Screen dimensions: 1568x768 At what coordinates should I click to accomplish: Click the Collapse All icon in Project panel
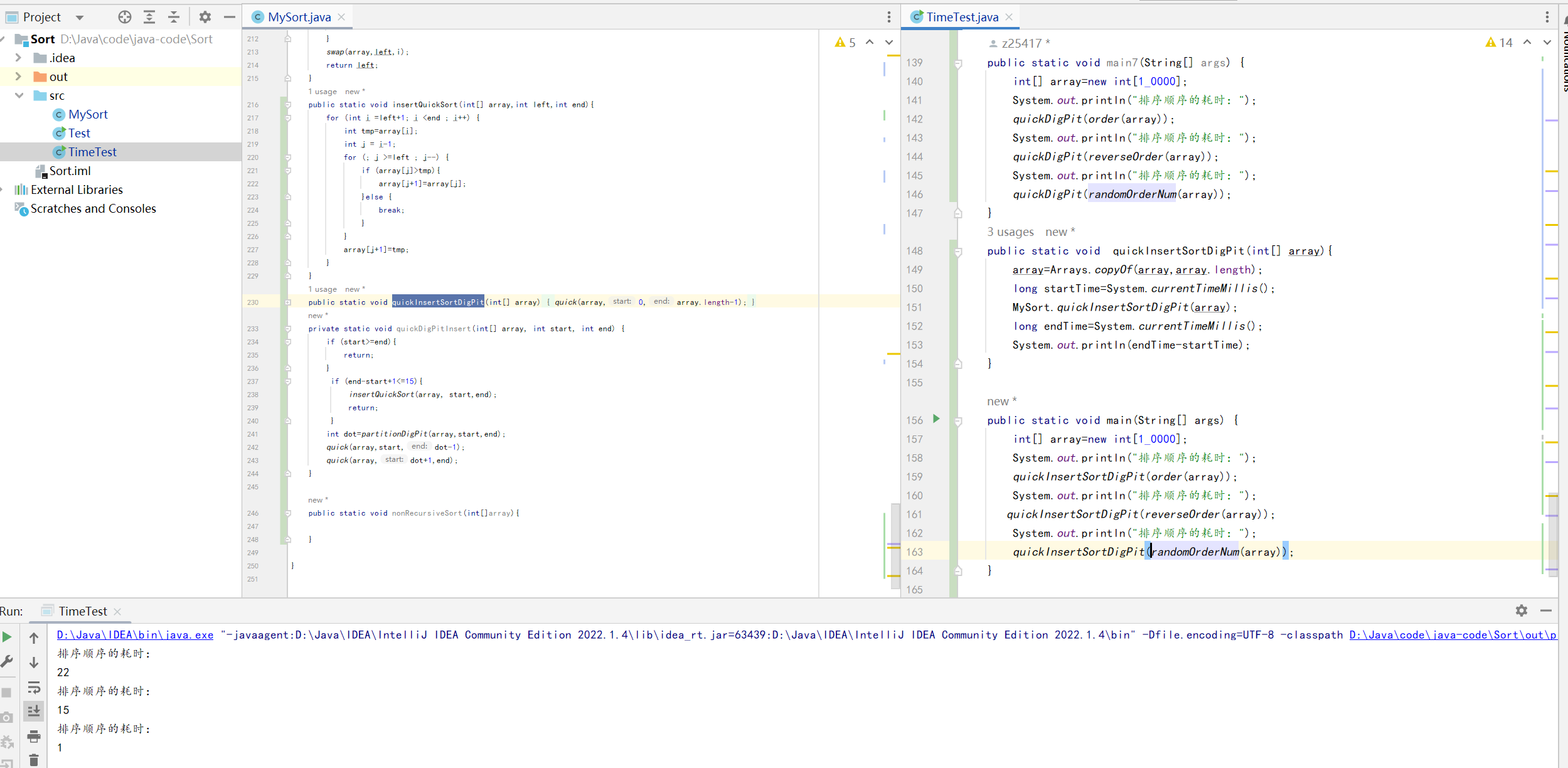coord(174,17)
